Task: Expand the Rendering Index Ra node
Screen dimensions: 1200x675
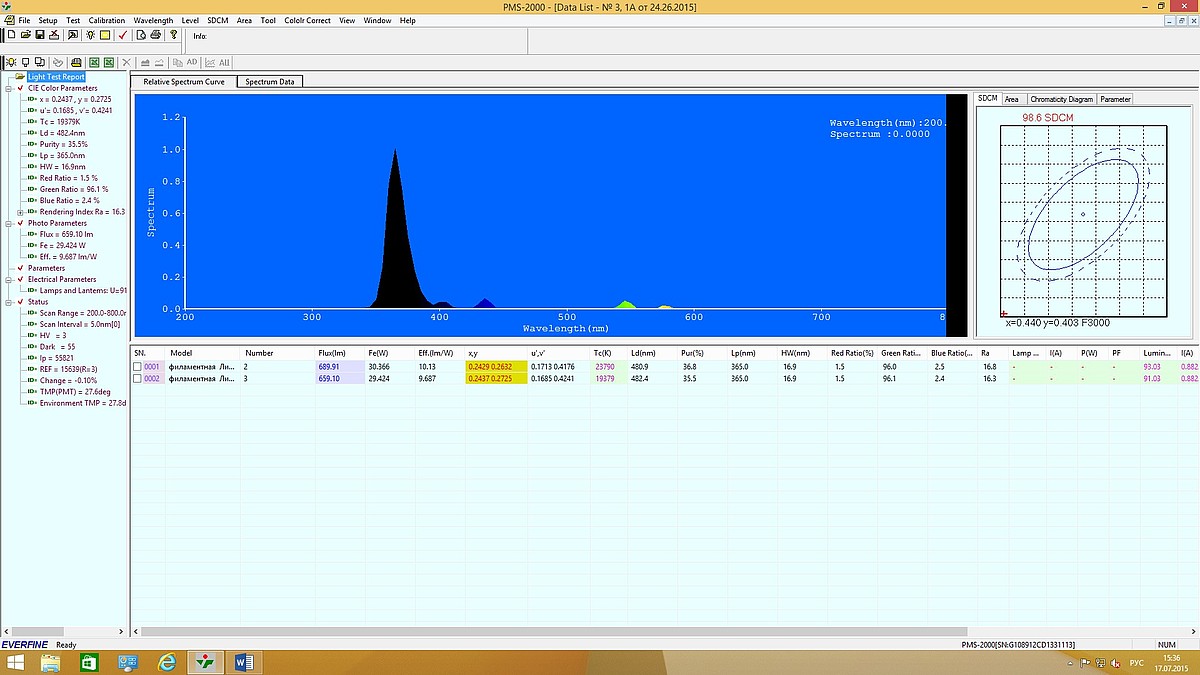Action: [x=20, y=212]
